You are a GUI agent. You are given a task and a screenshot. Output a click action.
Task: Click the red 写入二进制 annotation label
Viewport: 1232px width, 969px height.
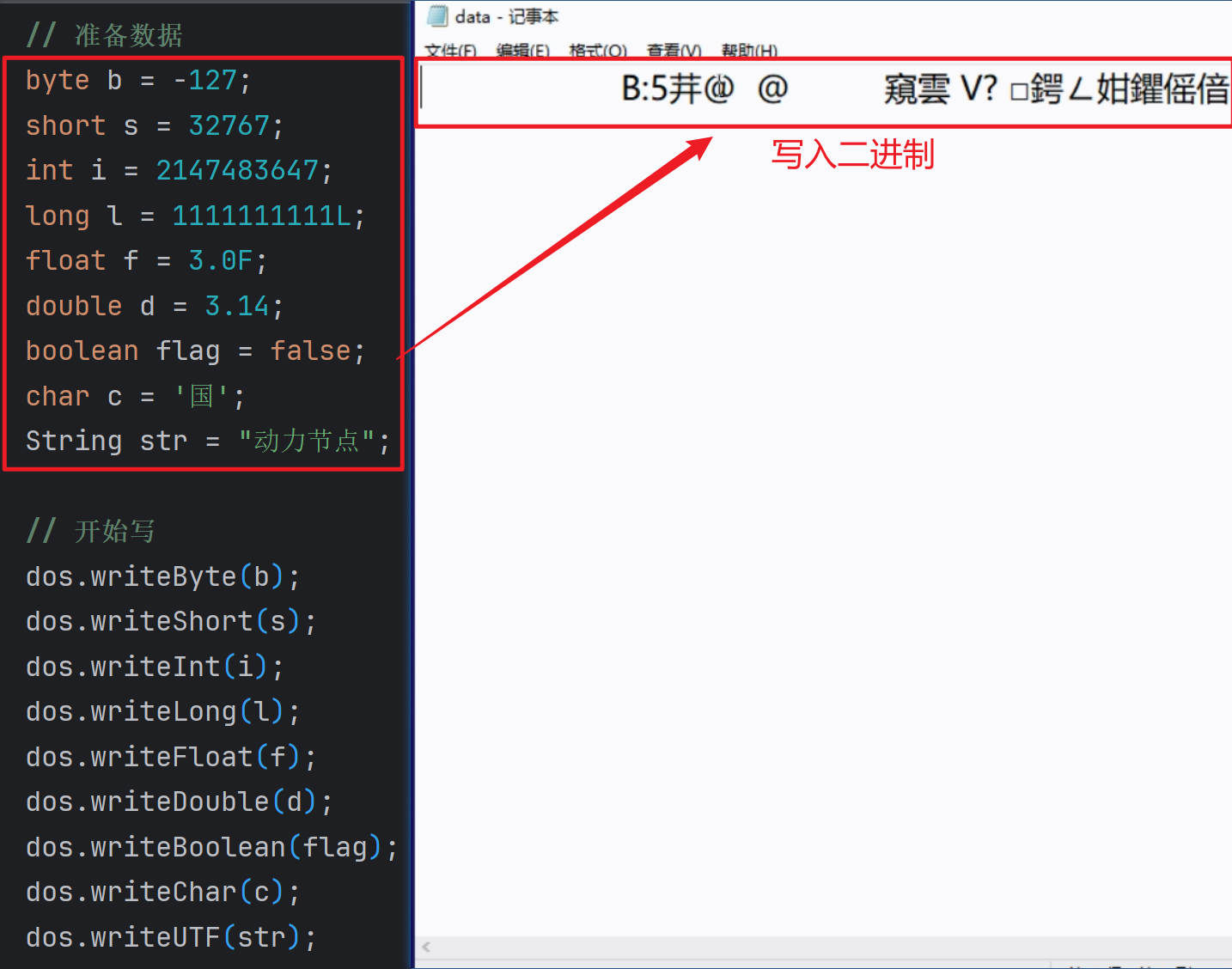851,156
